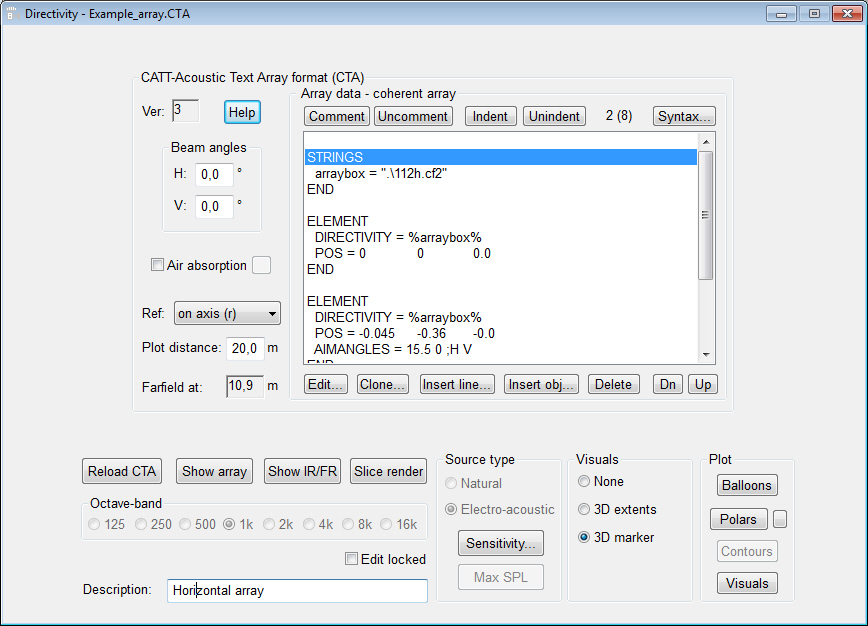868x626 pixels.
Task: Open the Sensitivity settings
Action: [x=500, y=543]
